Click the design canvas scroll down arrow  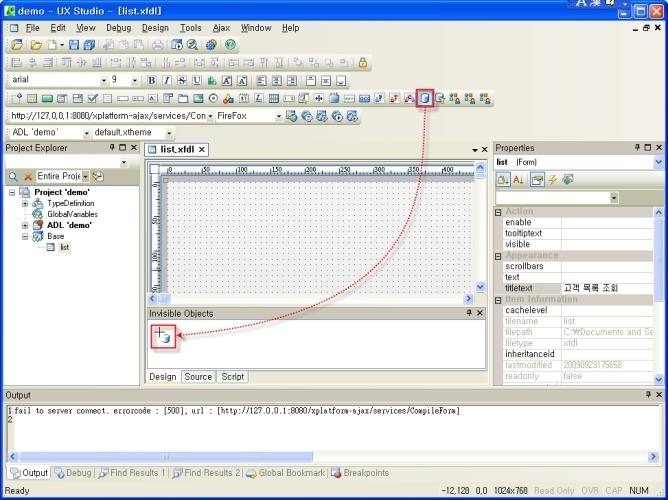coord(480,287)
